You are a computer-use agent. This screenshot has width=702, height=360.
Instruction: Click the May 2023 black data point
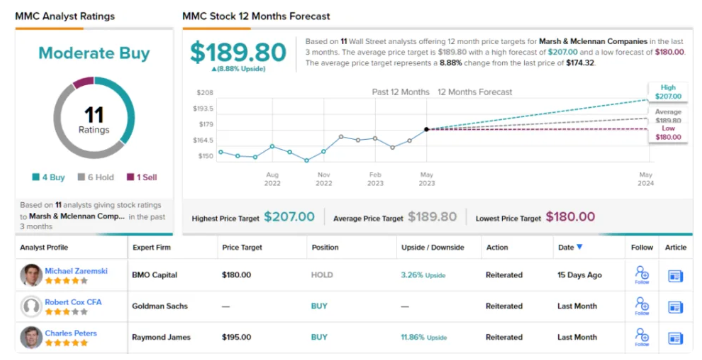coord(427,129)
